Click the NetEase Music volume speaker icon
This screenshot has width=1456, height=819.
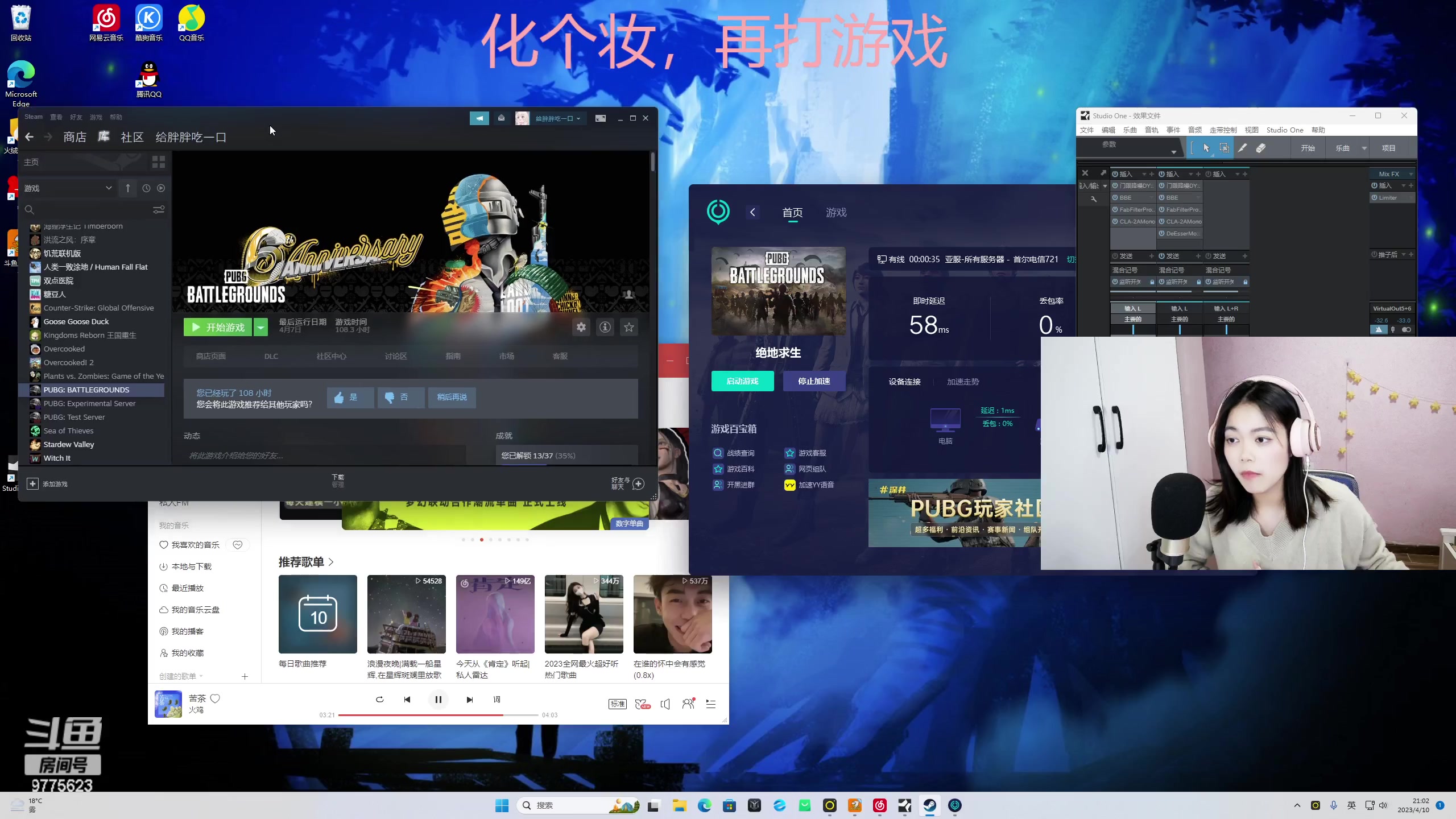665,704
